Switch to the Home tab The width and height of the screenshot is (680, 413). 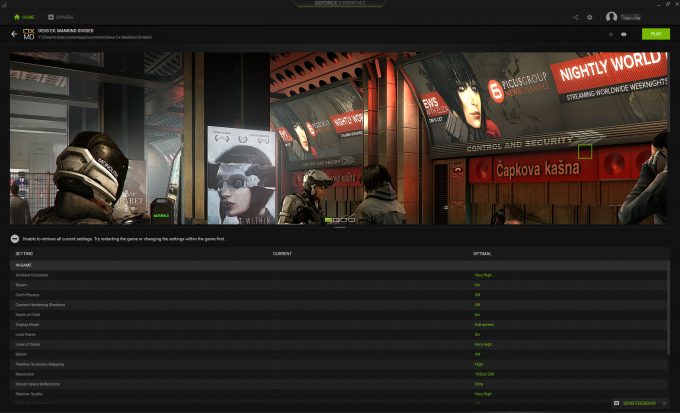24,17
